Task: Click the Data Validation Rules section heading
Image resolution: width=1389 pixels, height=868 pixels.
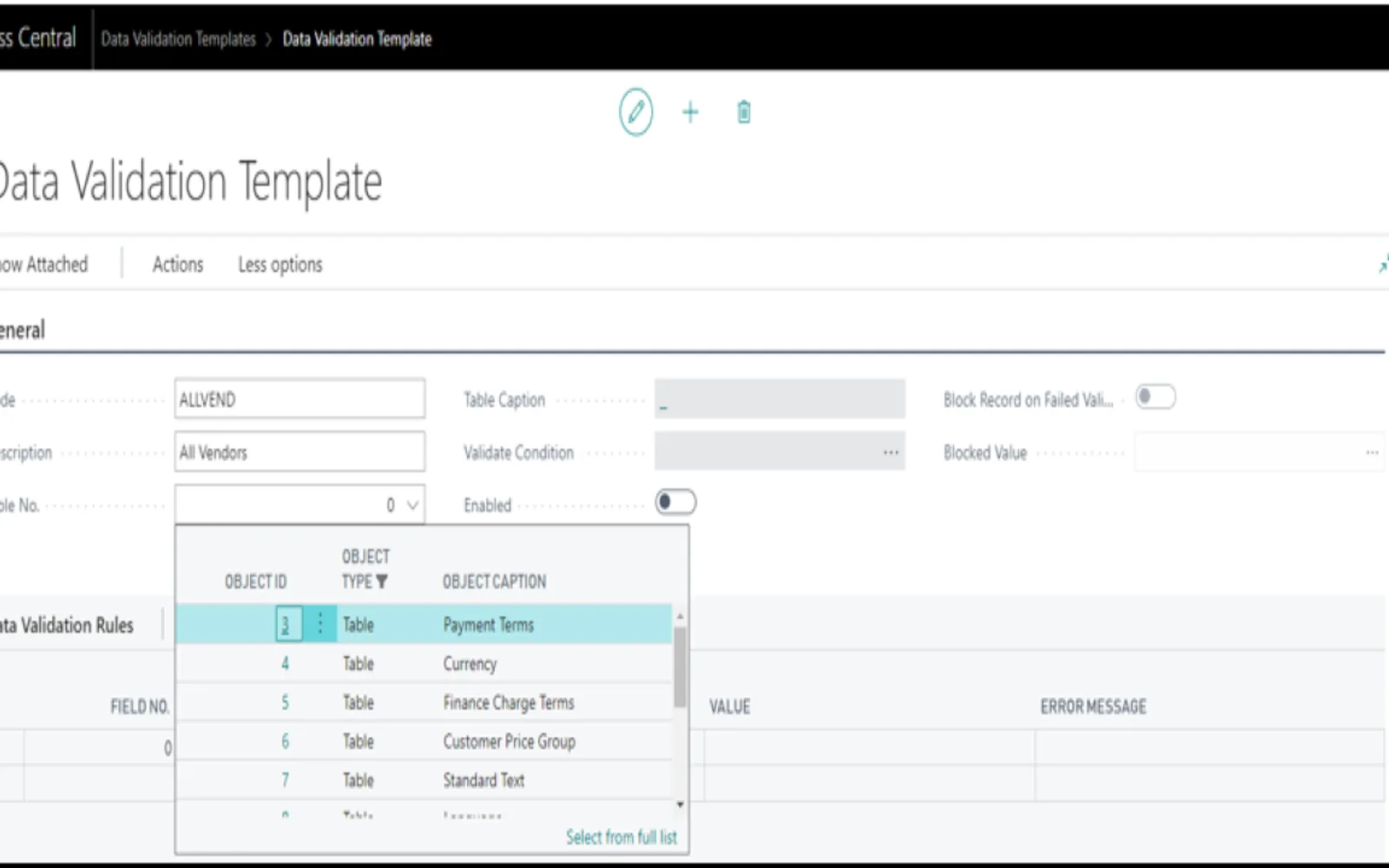Action: coord(67,625)
